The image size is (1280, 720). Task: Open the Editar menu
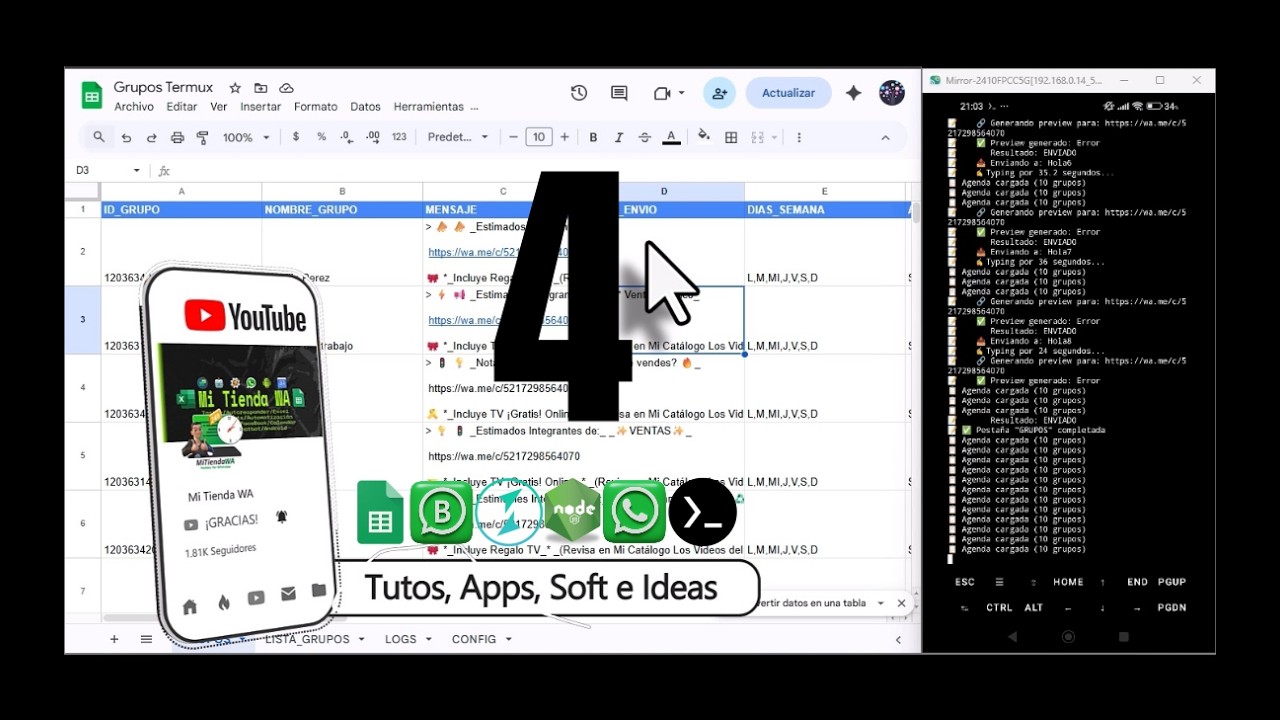[x=182, y=107]
